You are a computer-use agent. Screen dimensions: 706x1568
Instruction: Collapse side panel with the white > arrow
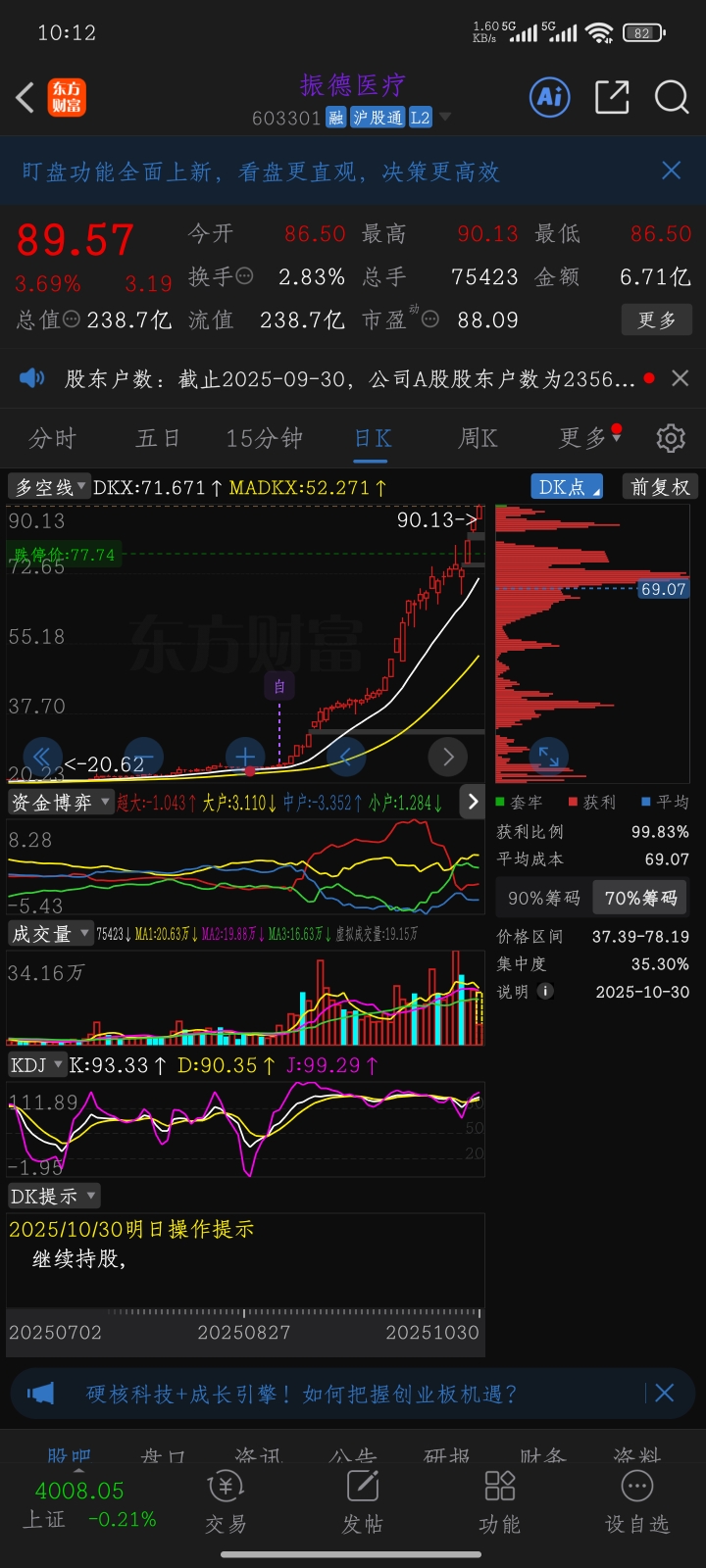[473, 802]
